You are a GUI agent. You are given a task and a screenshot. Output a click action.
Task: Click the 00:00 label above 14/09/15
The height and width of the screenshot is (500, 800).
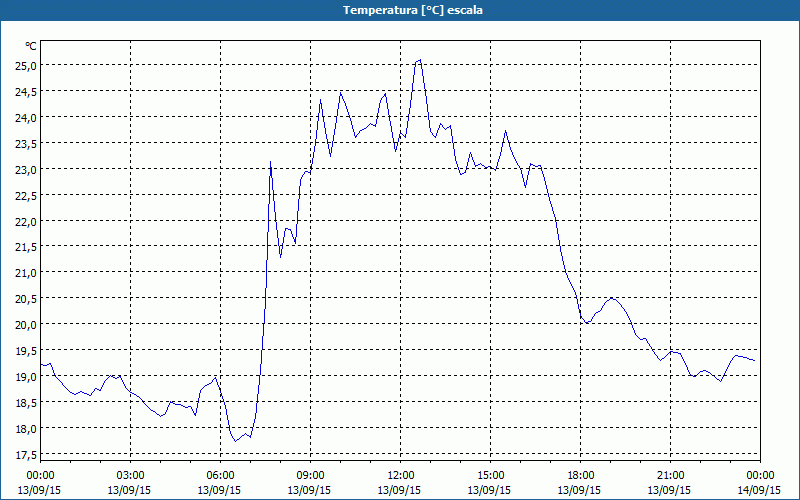coord(760,476)
